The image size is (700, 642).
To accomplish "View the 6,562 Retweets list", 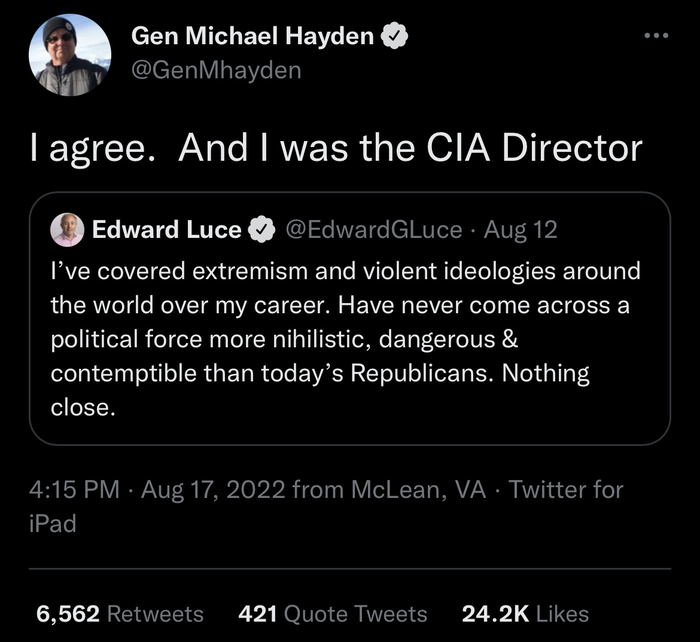I will pos(119,614).
